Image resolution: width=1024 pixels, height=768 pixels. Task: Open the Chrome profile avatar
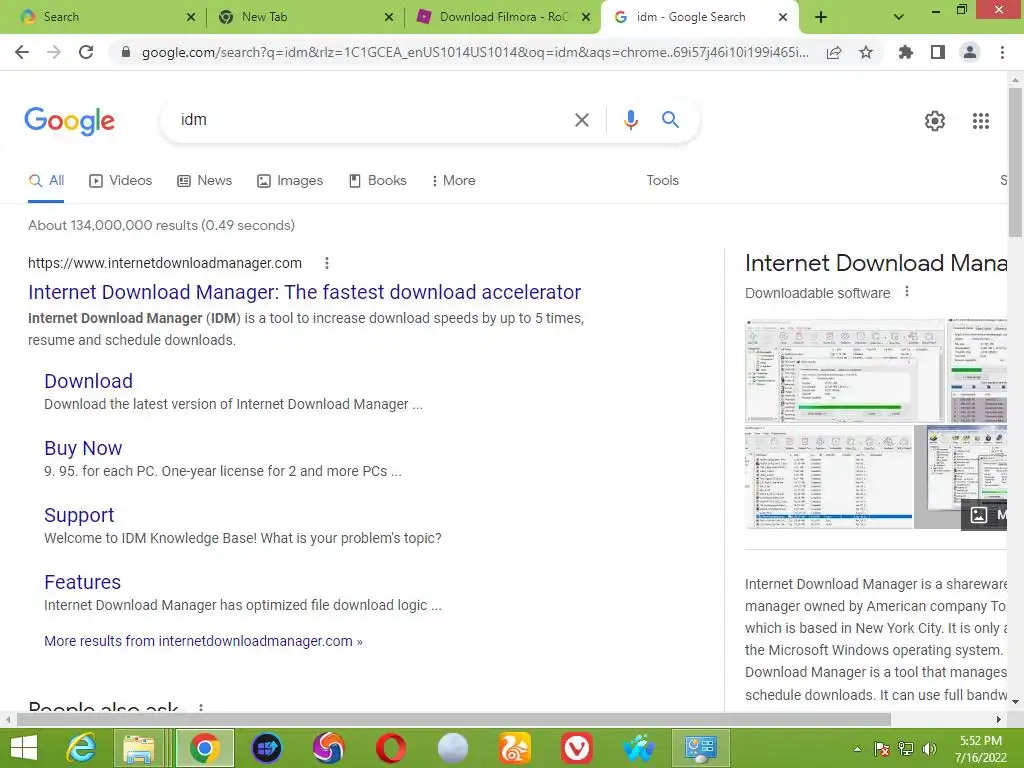970,52
